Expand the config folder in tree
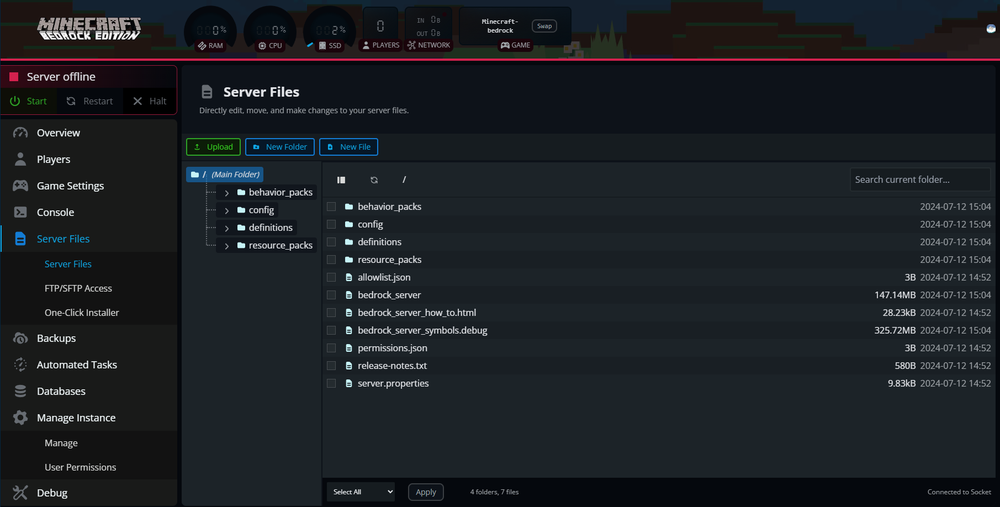The image size is (1000, 507). click(x=227, y=210)
